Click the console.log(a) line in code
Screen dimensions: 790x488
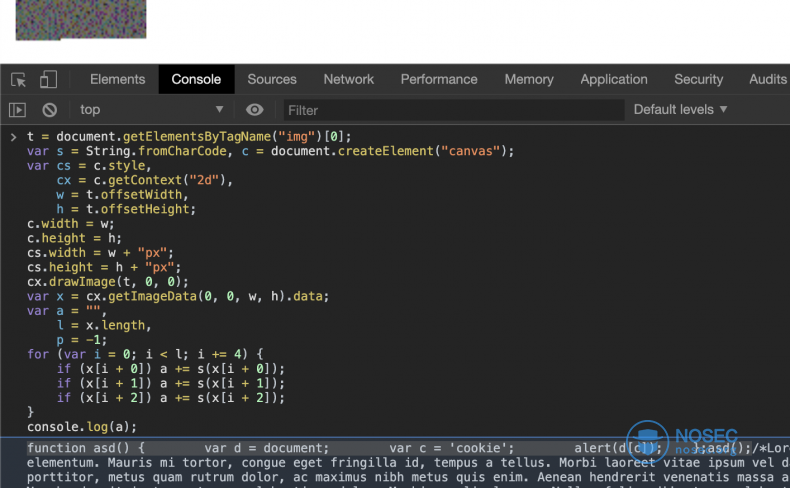[x=82, y=427]
